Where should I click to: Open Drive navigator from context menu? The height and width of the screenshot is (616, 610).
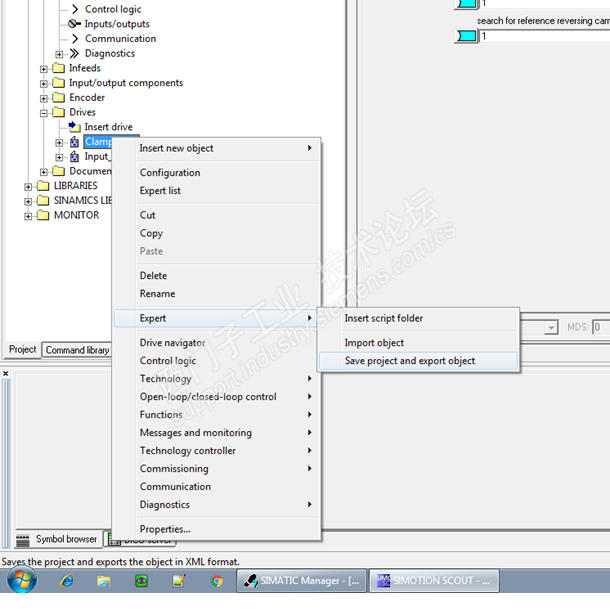tap(217, 343)
